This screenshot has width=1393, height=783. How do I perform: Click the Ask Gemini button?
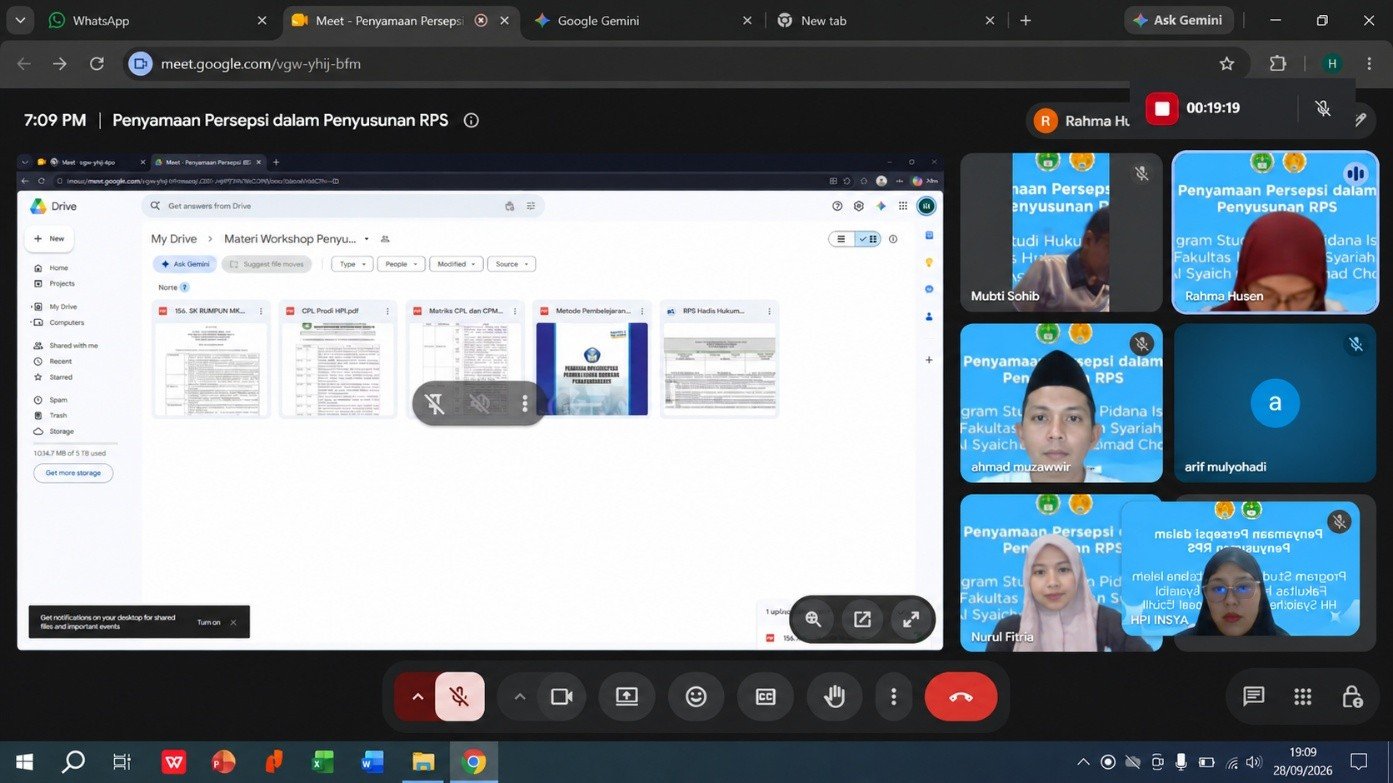1178,20
